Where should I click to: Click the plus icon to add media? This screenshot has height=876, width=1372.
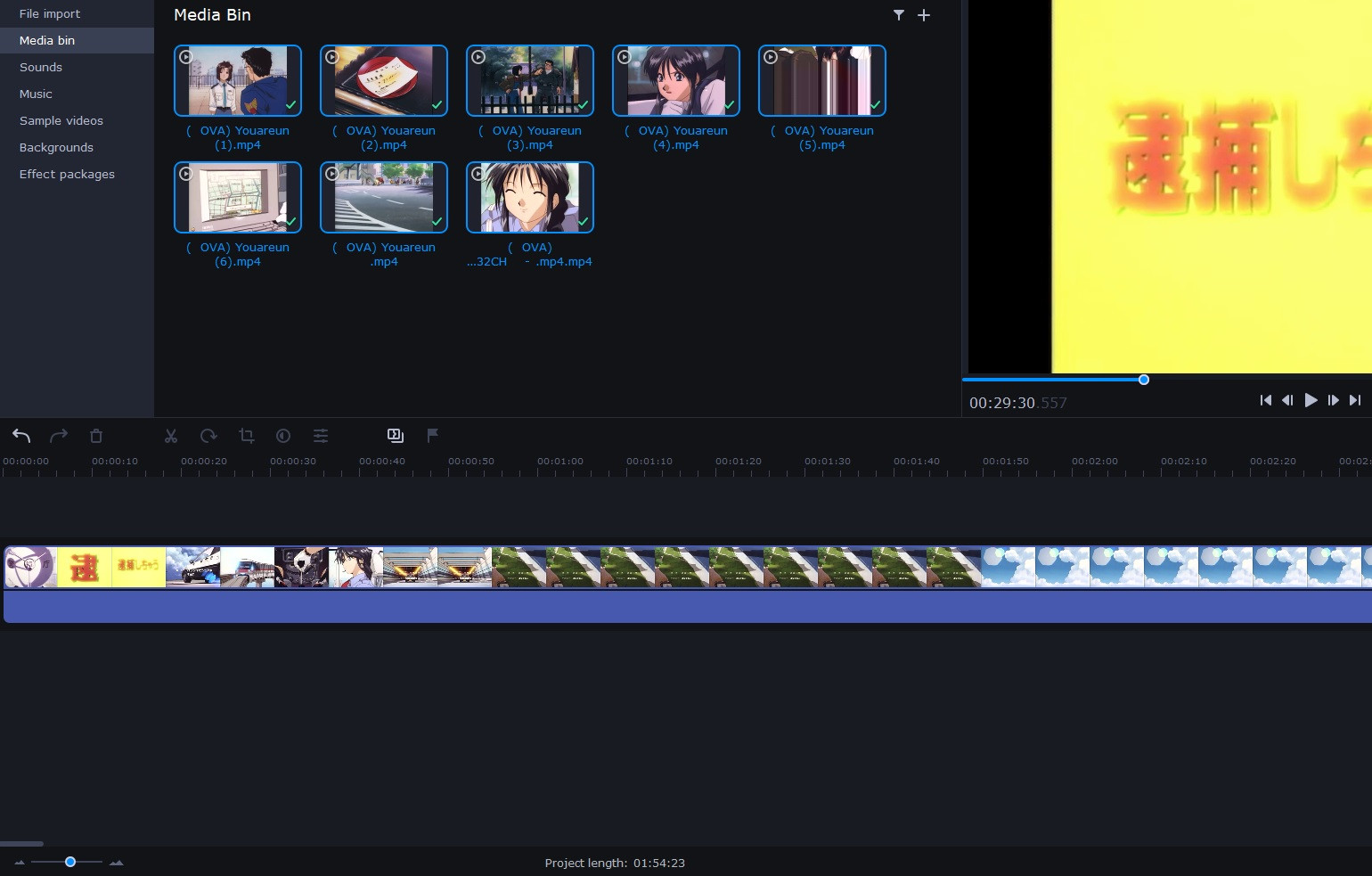tap(924, 15)
